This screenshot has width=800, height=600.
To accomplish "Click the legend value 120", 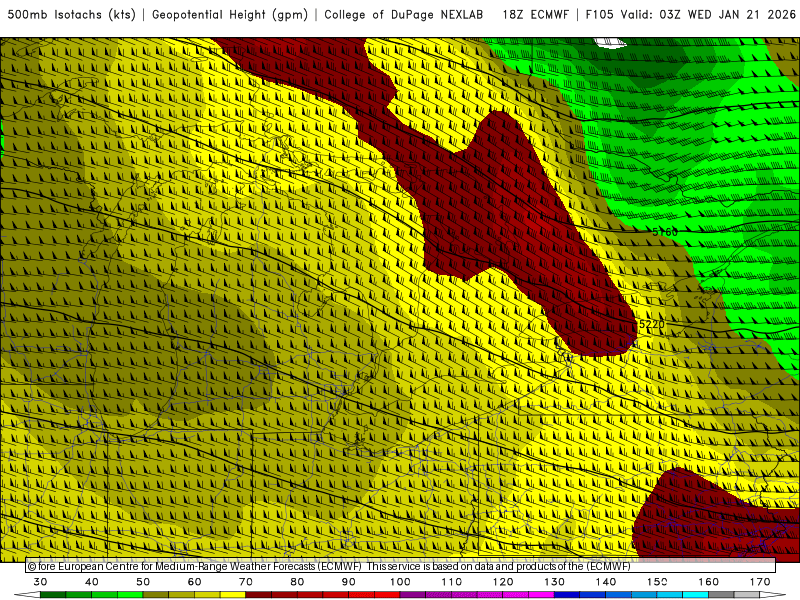I will point(503,582).
